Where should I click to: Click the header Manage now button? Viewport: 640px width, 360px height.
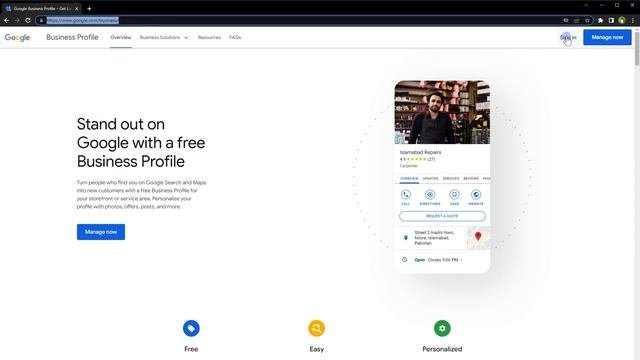(x=607, y=37)
